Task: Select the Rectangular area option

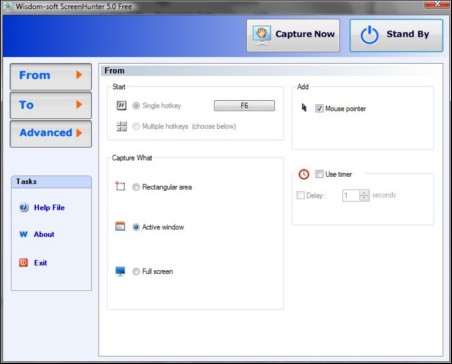Action: coord(136,187)
